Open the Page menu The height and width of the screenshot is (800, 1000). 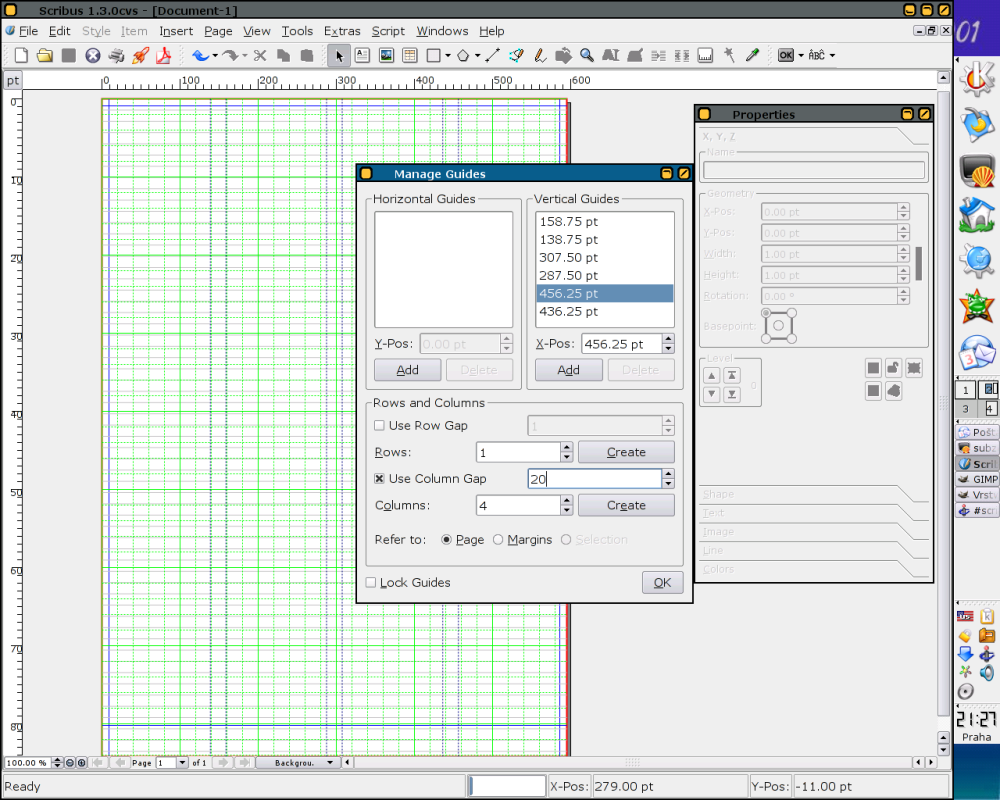218,31
